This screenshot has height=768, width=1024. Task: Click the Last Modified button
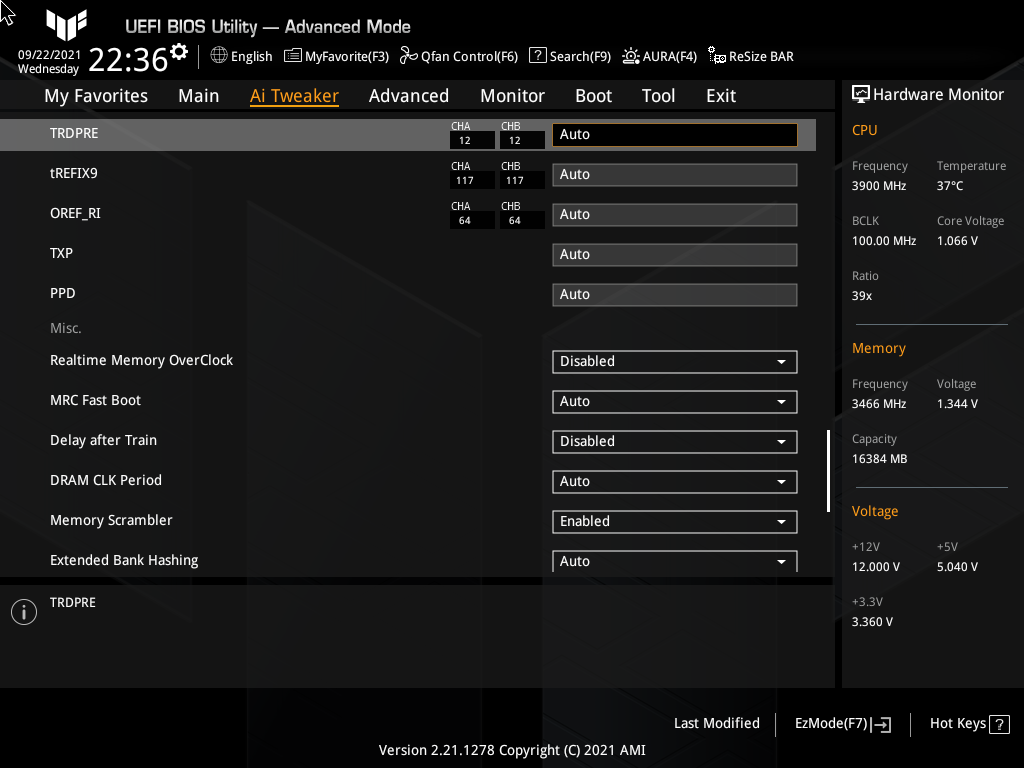coord(716,724)
